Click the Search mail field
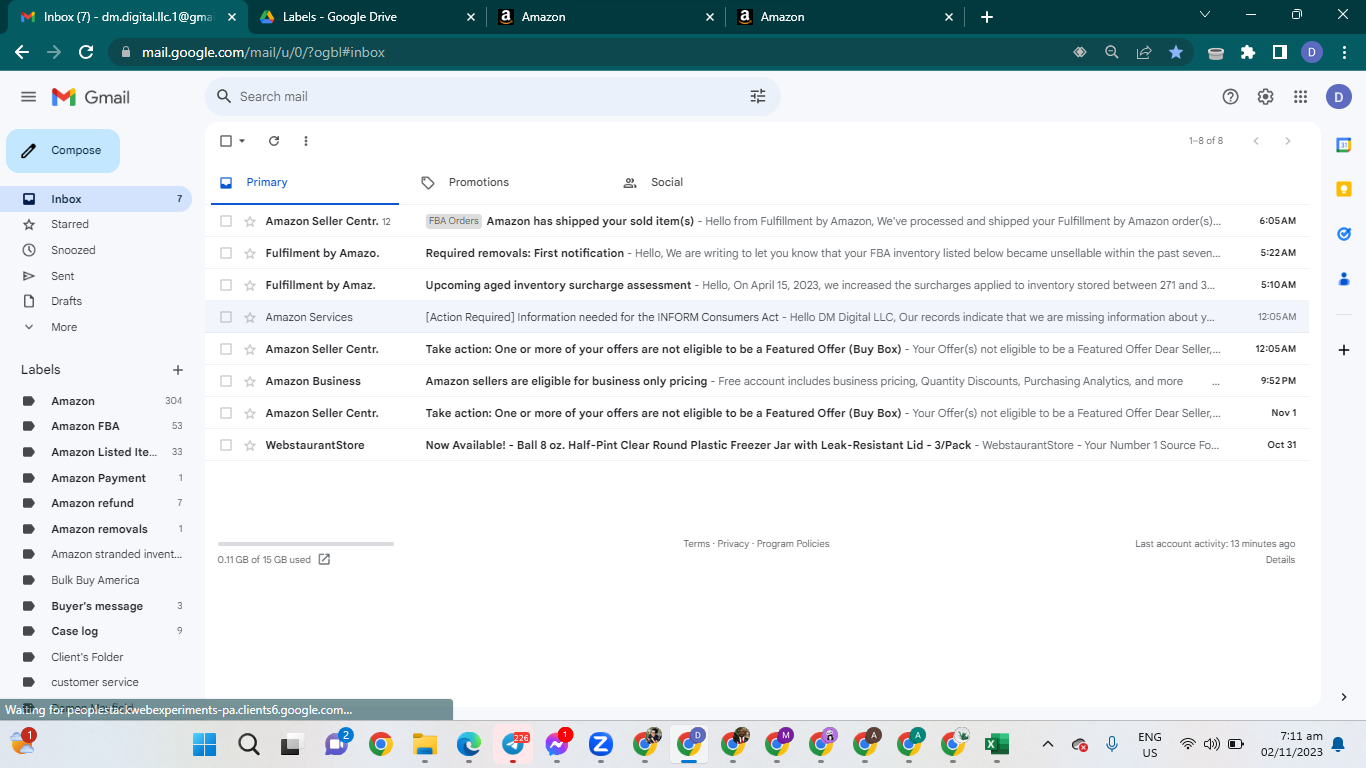 (493, 97)
